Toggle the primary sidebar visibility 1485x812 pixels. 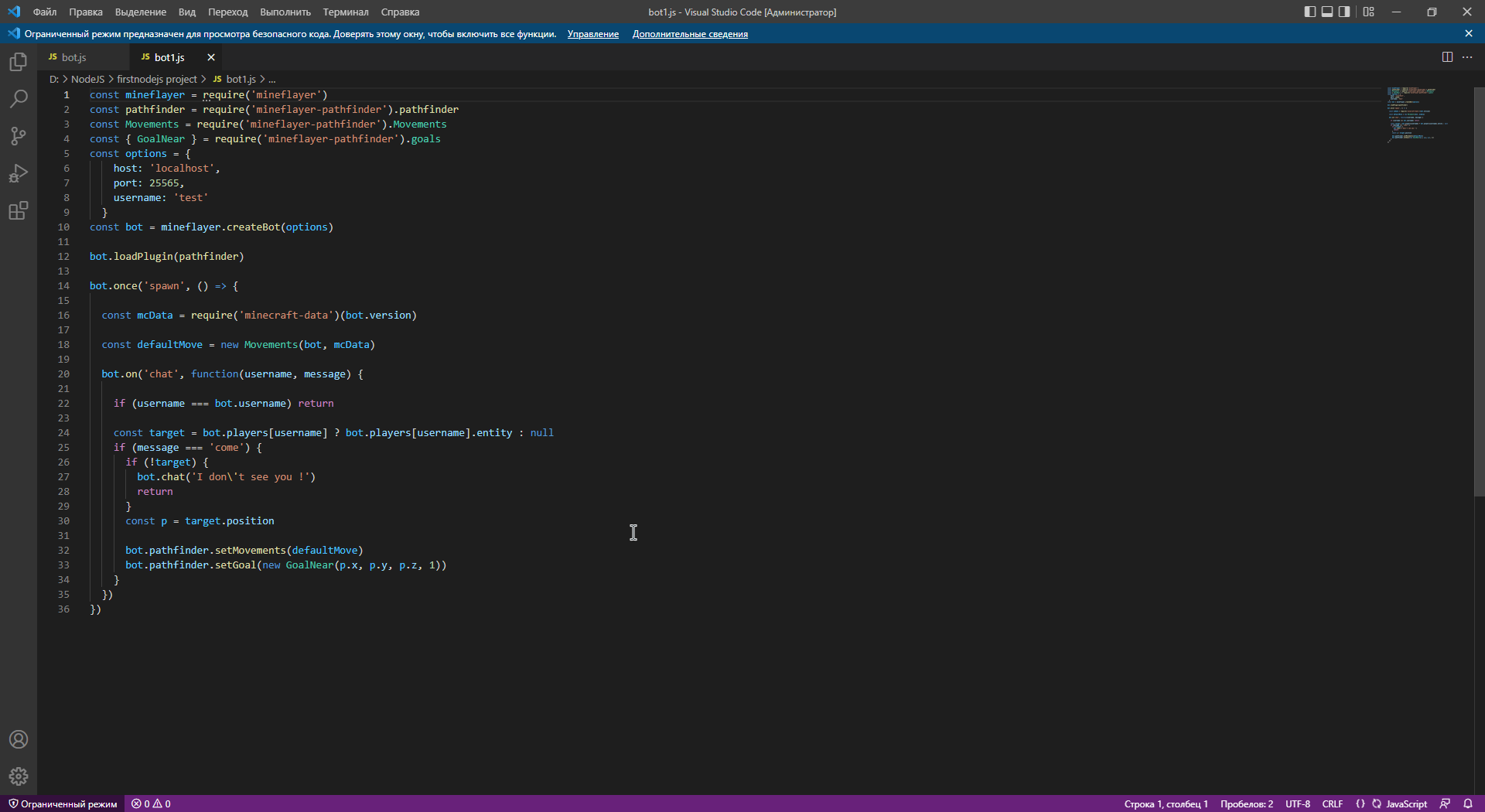[x=1309, y=12]
